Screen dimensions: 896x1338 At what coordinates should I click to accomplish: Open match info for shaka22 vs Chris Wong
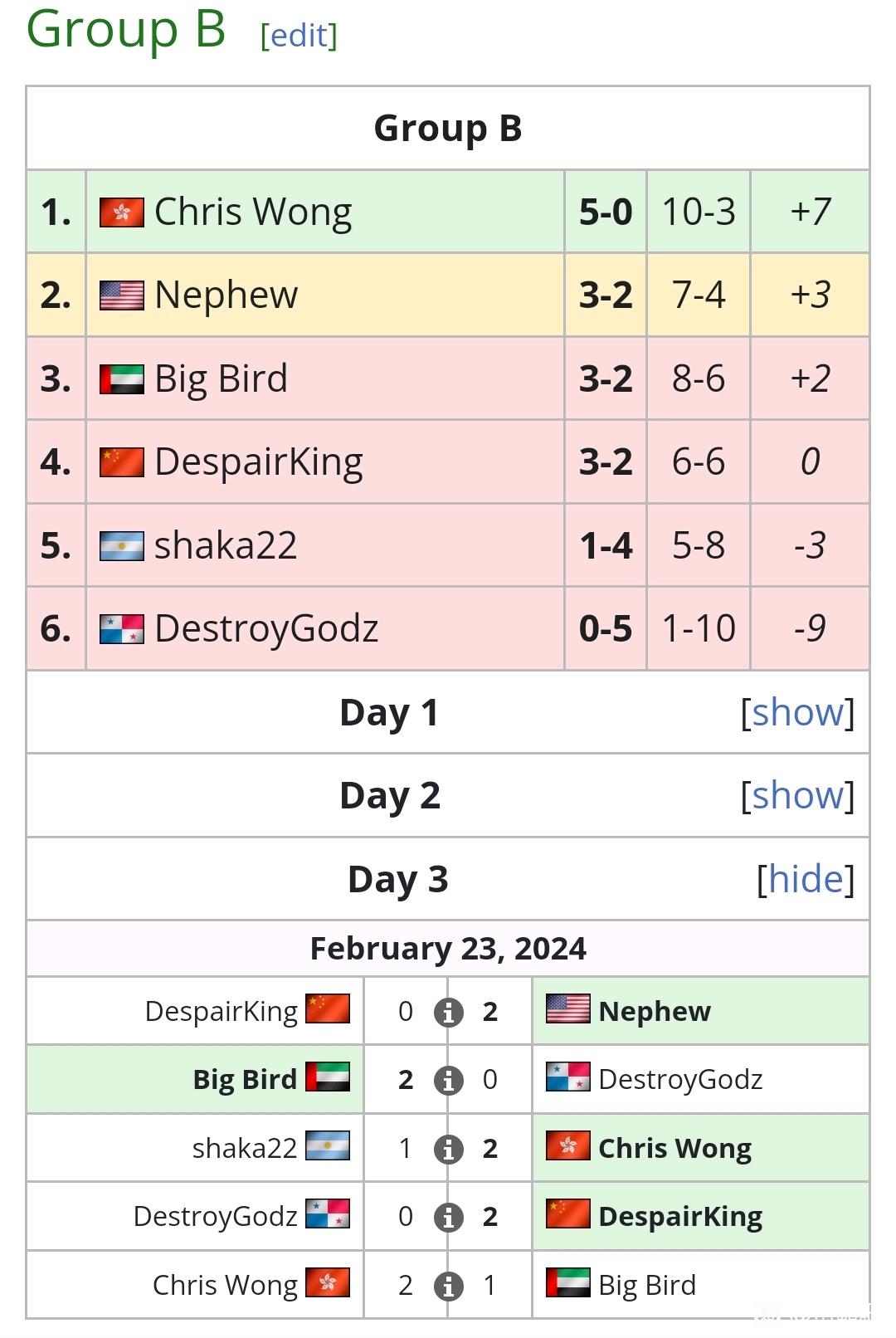point(448,1149)
